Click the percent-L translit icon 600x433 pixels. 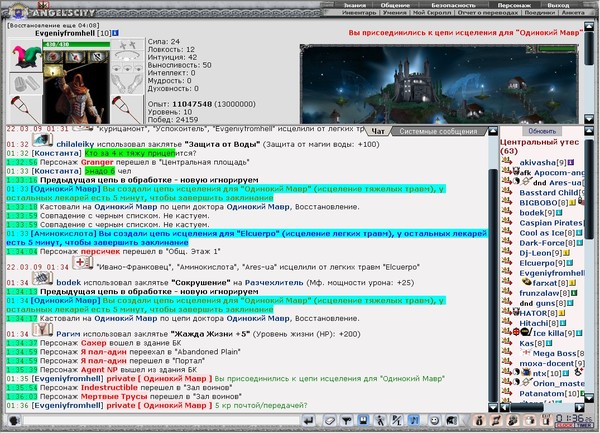point(396,421)
